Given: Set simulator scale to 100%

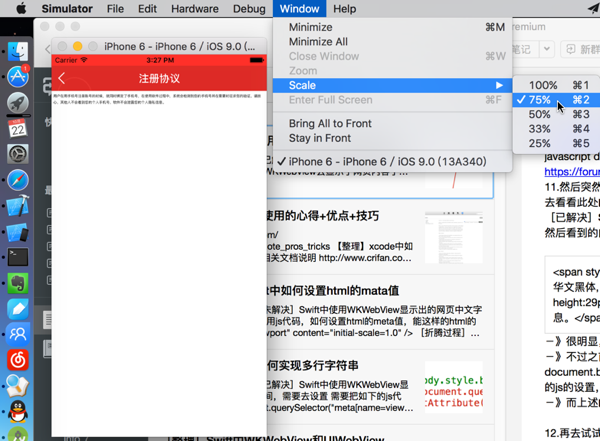Looking at the screenshot, I should pyautogui.click(x=557, y=85).
